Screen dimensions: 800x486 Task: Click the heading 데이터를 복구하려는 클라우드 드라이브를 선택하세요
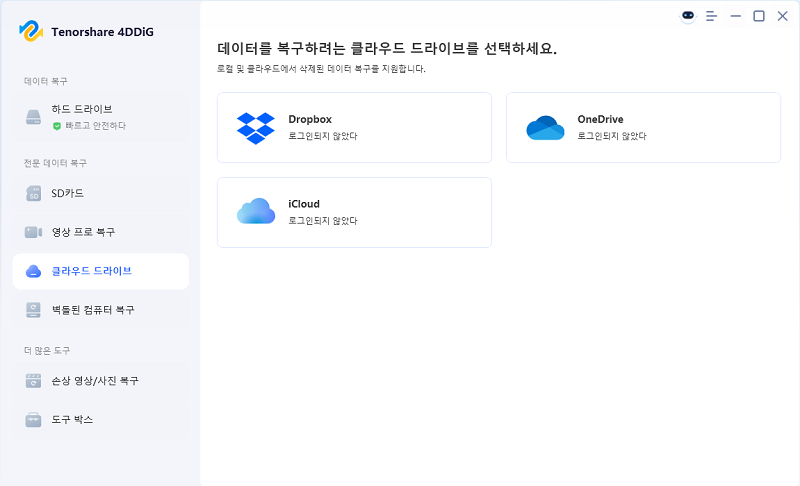click(387, 49)
